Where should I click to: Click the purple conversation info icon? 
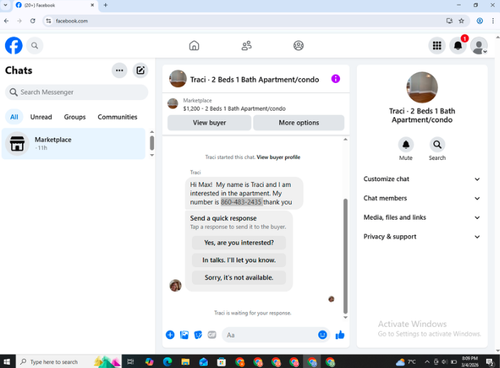(x=335, y=79)
